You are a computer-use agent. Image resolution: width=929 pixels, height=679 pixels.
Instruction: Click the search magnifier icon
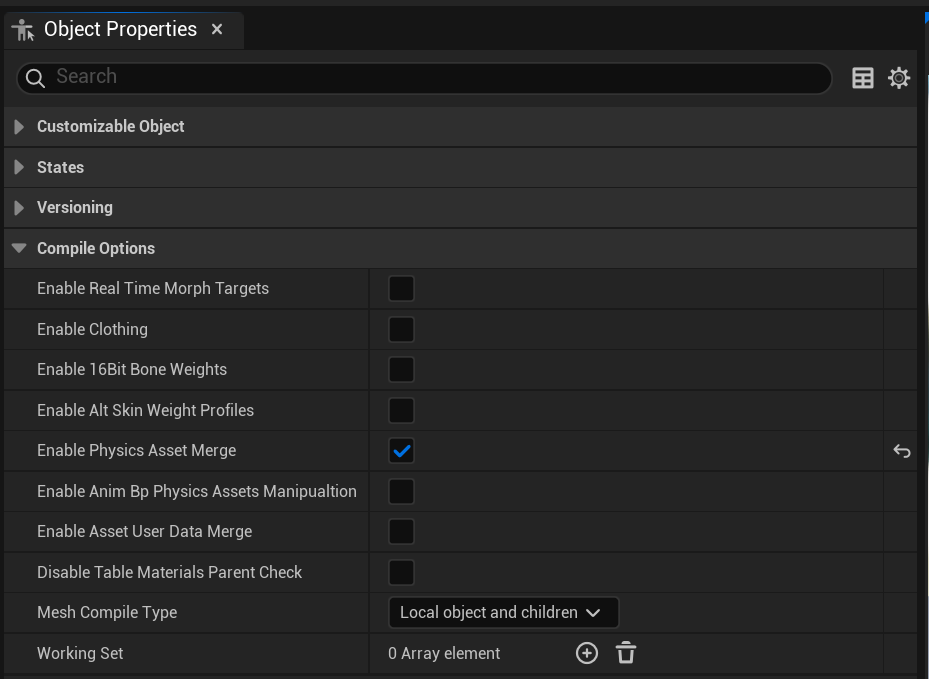click(35, 78)
